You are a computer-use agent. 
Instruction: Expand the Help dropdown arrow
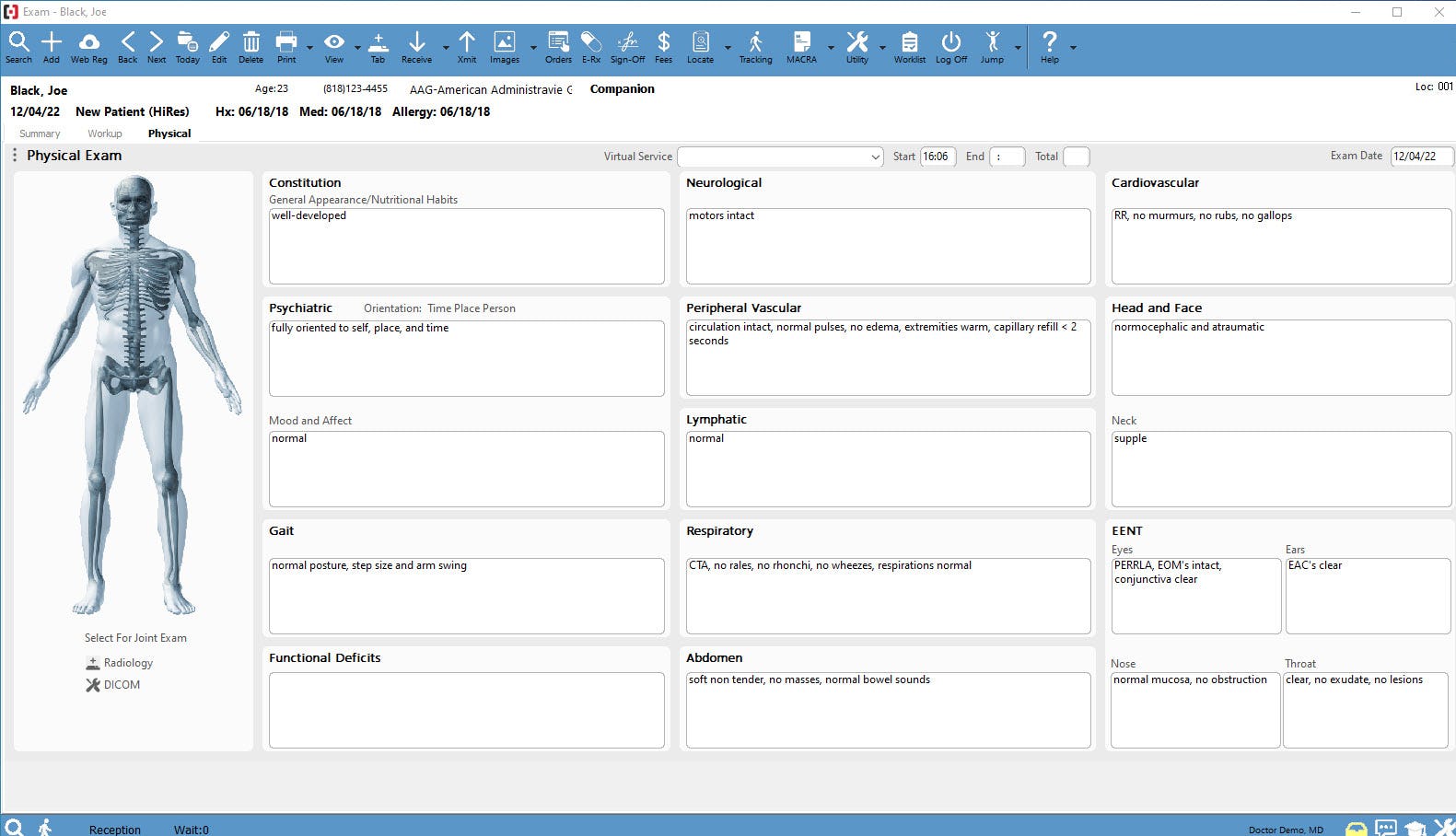1073,47
